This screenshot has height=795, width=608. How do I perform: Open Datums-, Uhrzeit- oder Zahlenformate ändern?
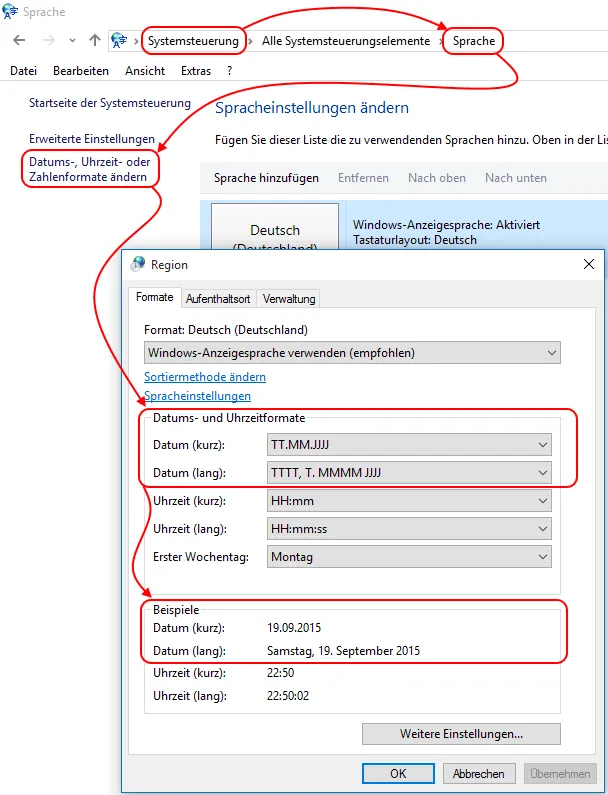[x=89, y=169]
